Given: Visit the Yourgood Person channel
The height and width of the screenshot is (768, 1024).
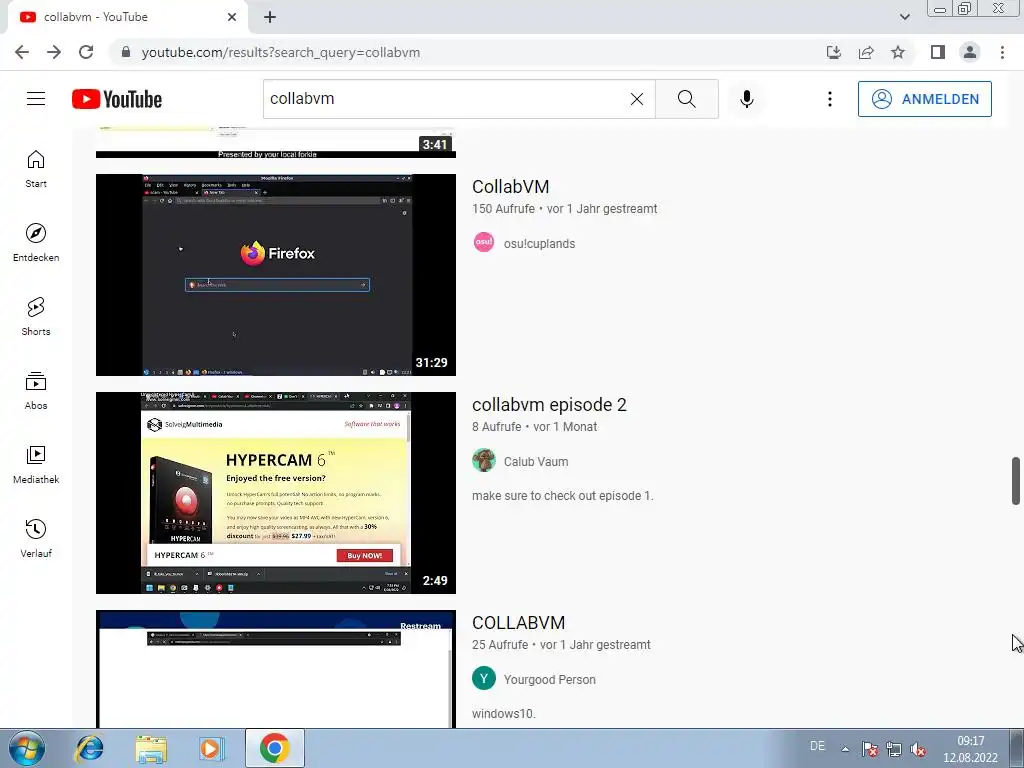Looking at the screenshot, I should pos(549,680).
